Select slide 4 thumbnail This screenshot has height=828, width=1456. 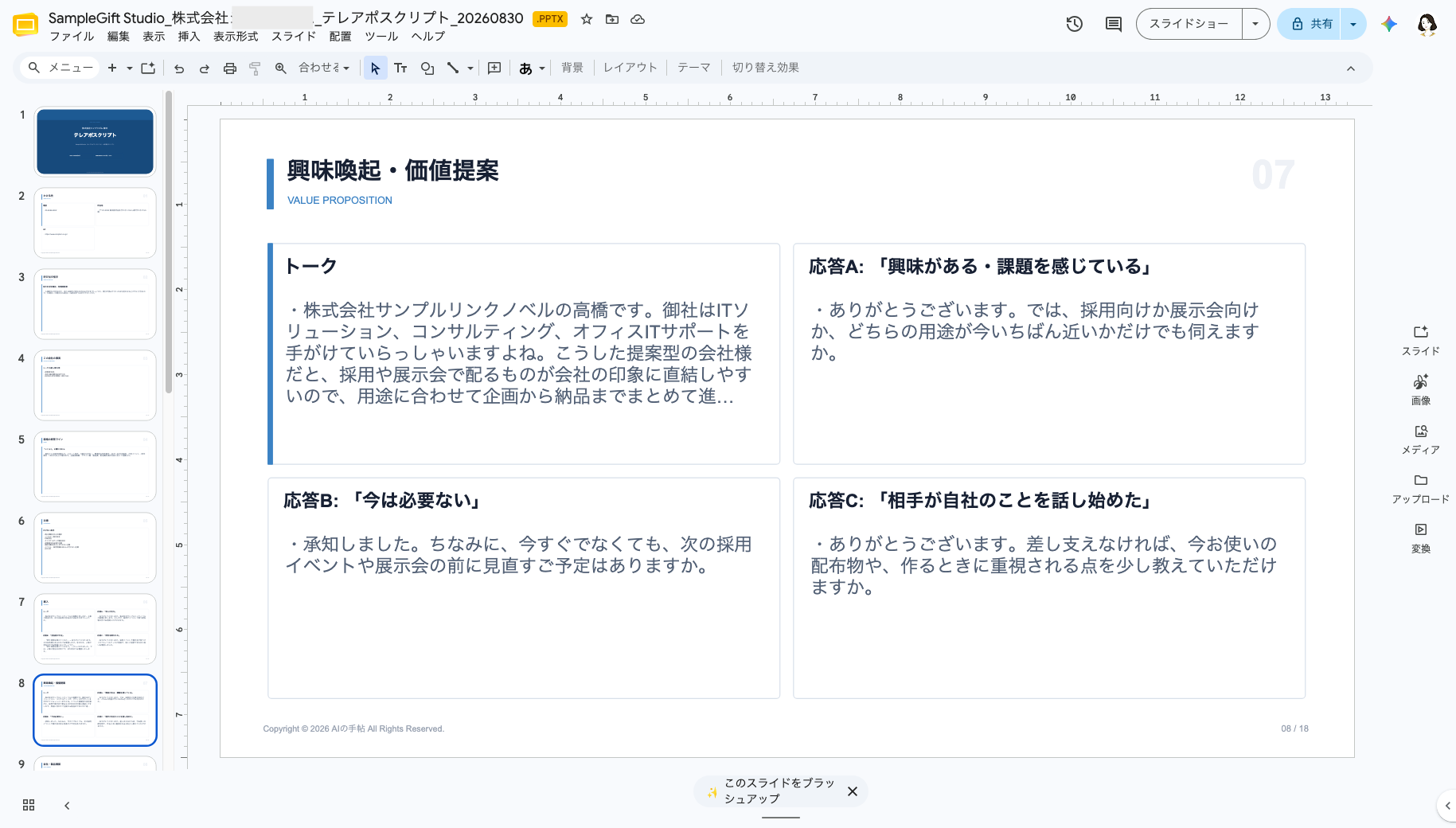(95, 385)
